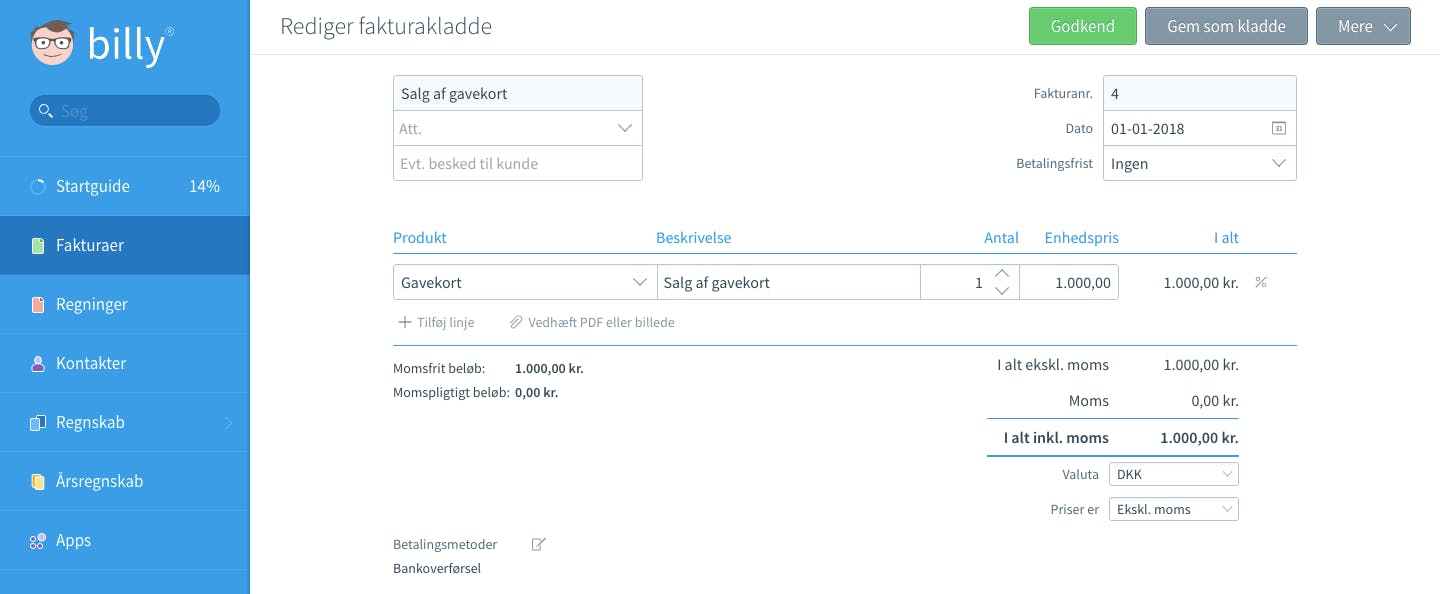
Task: Click the Startguide progress circle icon
Action: [x=38, y=187]
